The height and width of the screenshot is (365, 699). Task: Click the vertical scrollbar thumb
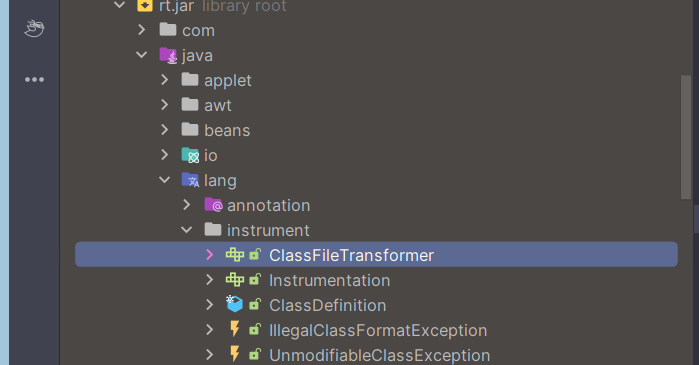point(686,137)
